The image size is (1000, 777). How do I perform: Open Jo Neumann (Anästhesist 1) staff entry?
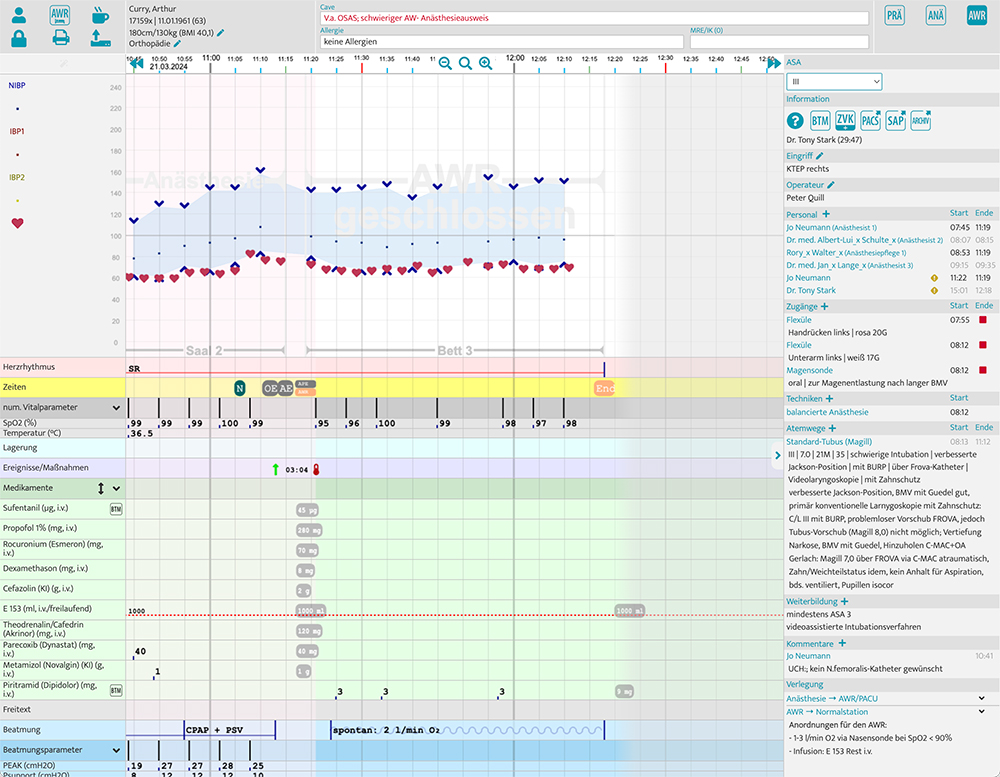pos(832,228)
